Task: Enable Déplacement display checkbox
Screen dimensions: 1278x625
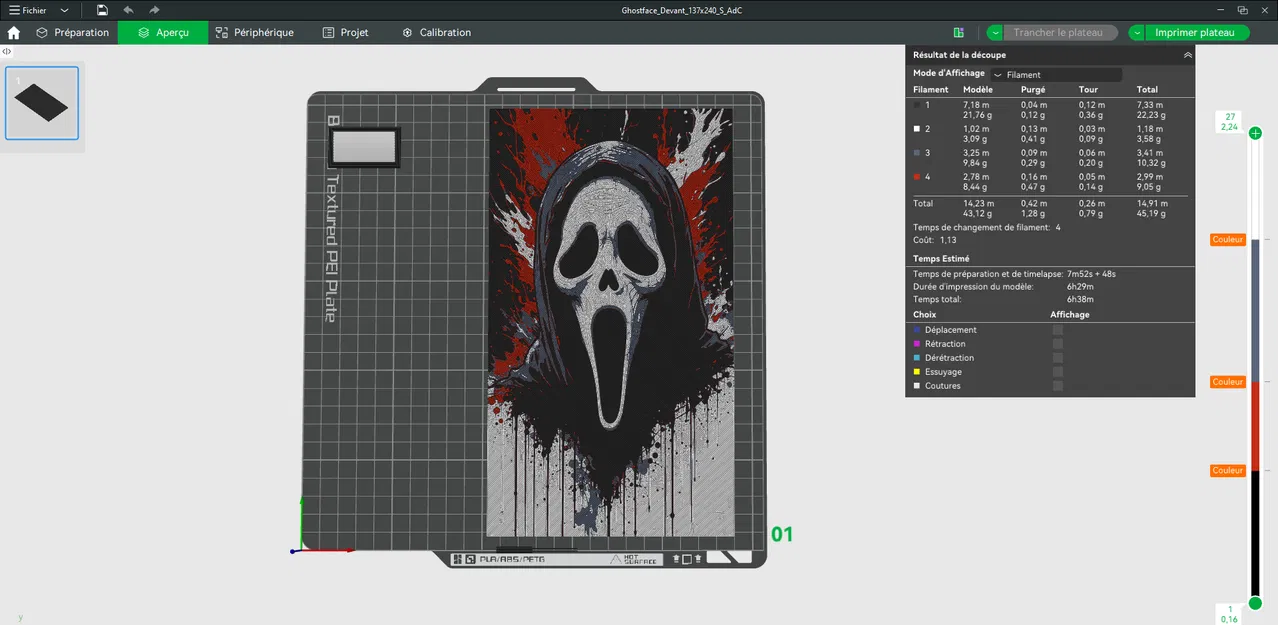Action: pos(1058,330)
